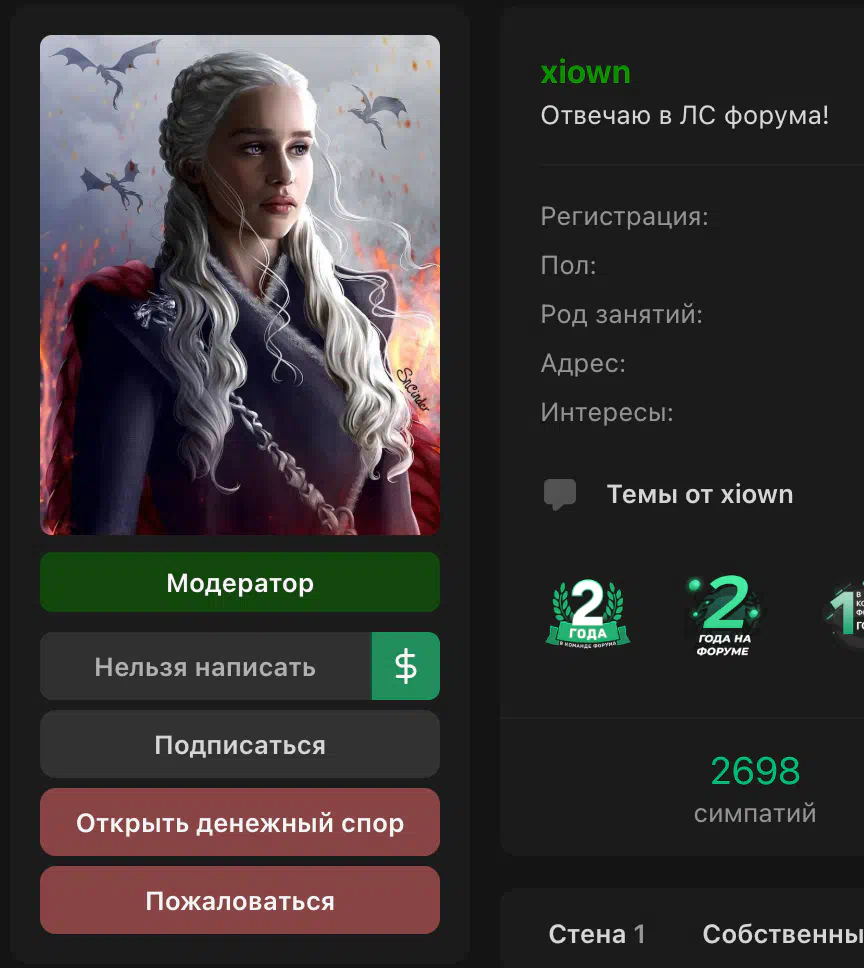Subscribe using the Подписаться button
The height and width of the screenshot is (968, 864).
pos(240,745)
